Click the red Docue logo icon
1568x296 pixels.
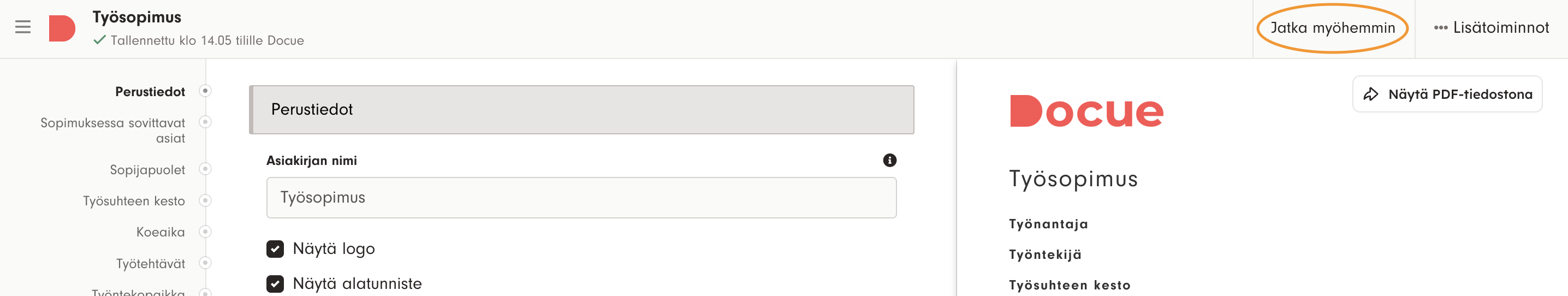point(62,28)
